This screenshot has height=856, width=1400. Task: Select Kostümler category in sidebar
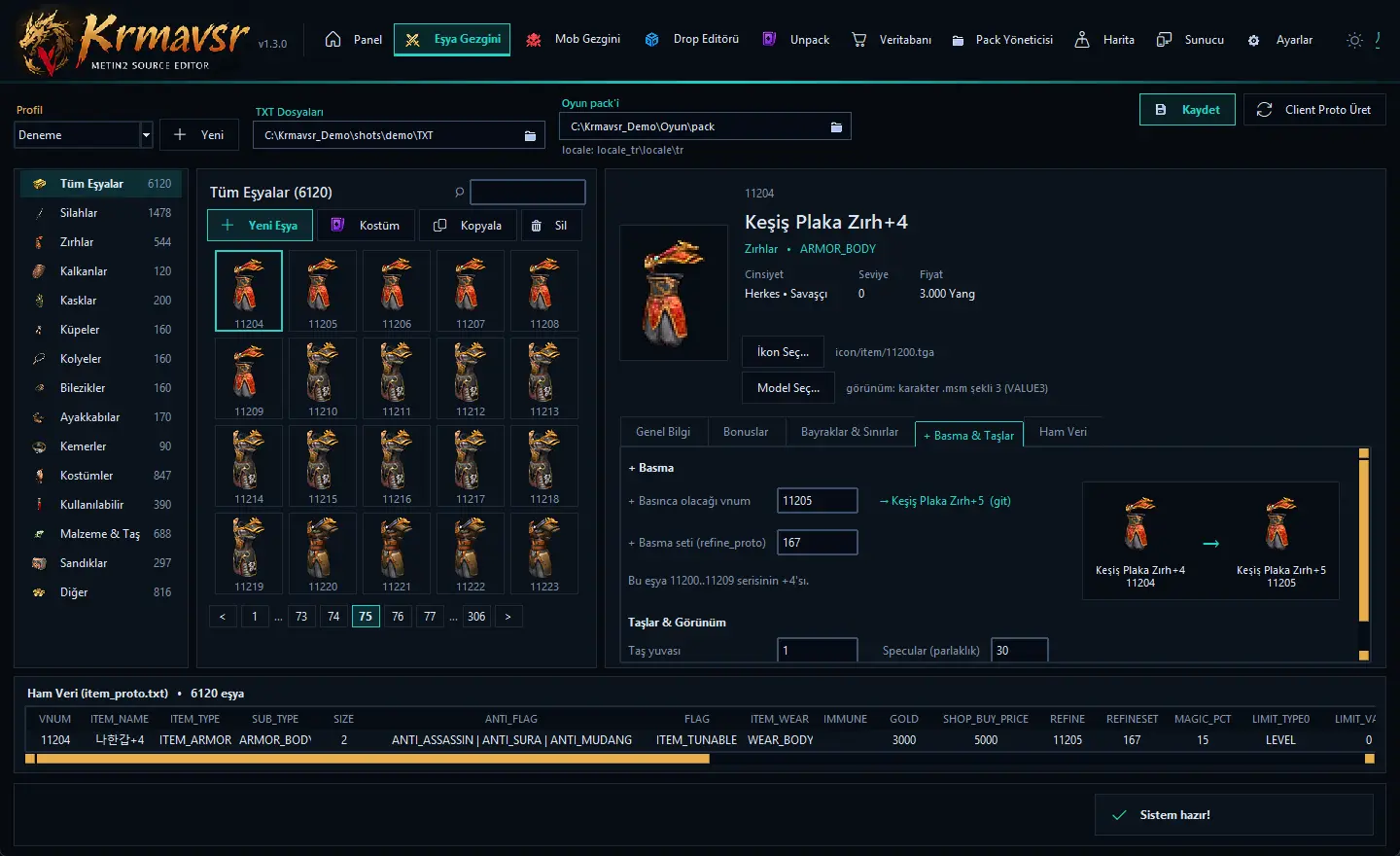click(101, 476)
